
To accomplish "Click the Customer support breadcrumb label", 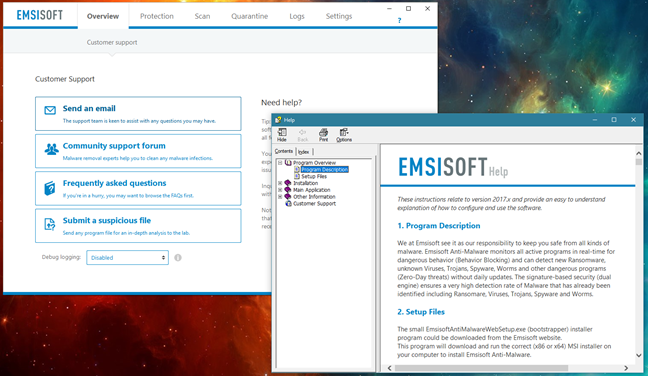I will pos(112,42).
